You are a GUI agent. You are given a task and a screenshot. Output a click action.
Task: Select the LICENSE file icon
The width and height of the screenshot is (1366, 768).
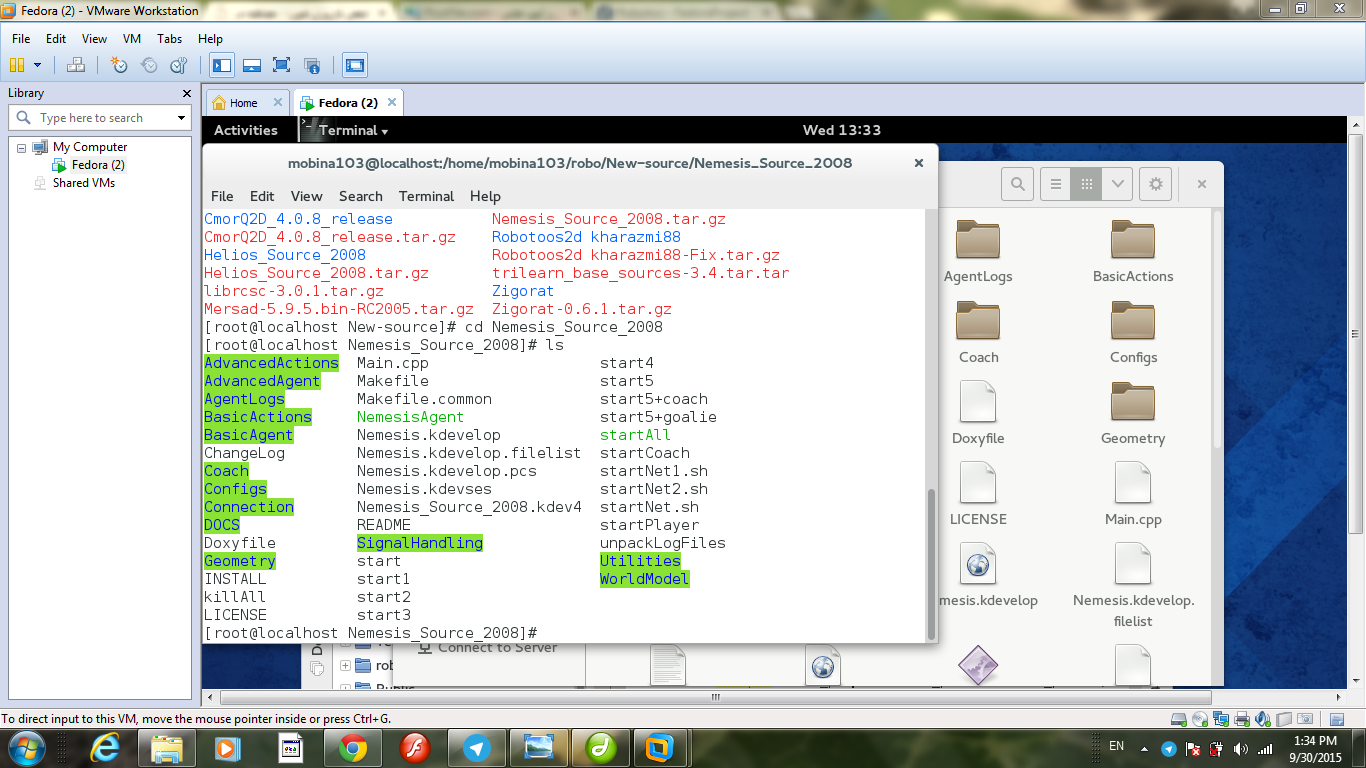pyautogui.click(x=978, y=482)
